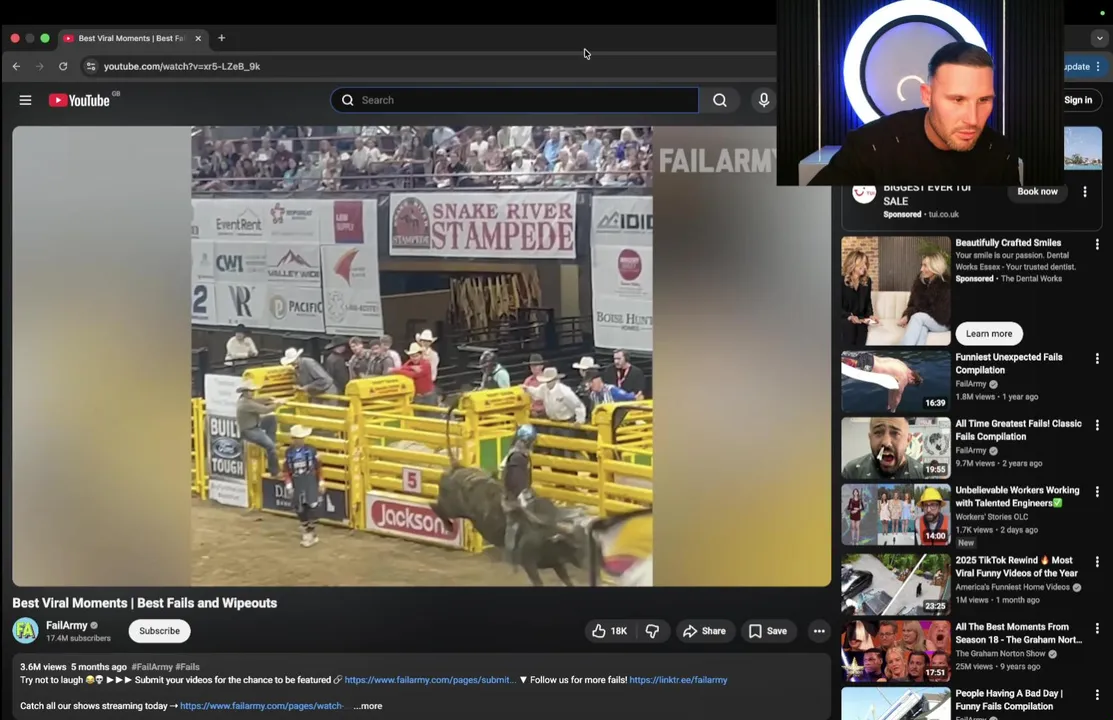Dislike the video with thumbs down

click(x=653, y=631)
